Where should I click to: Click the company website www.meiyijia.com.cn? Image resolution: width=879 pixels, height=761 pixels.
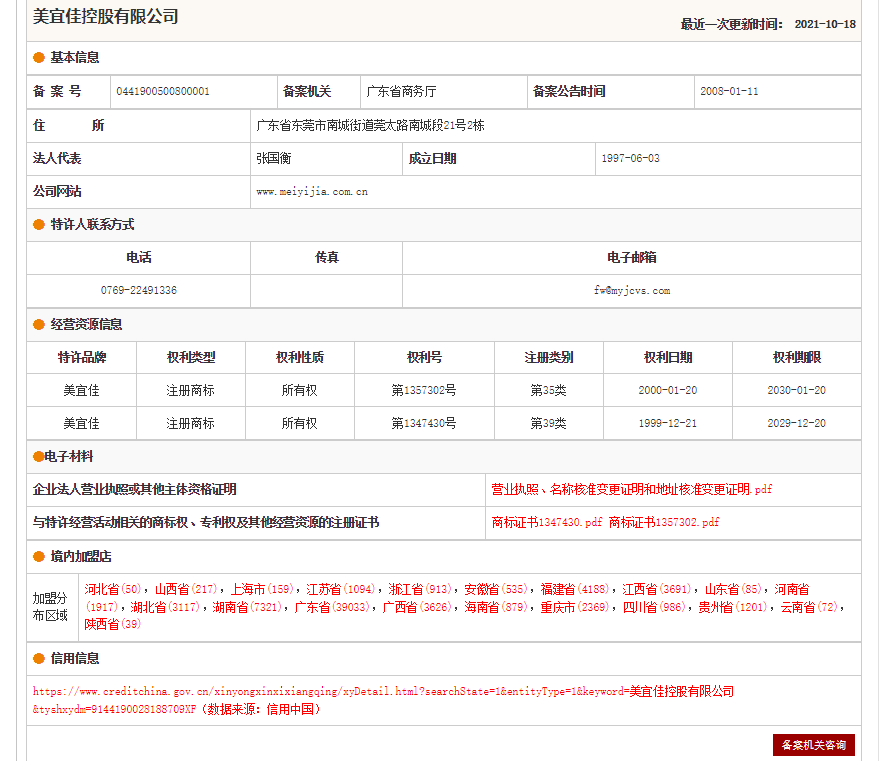click(x=312, y=192)
